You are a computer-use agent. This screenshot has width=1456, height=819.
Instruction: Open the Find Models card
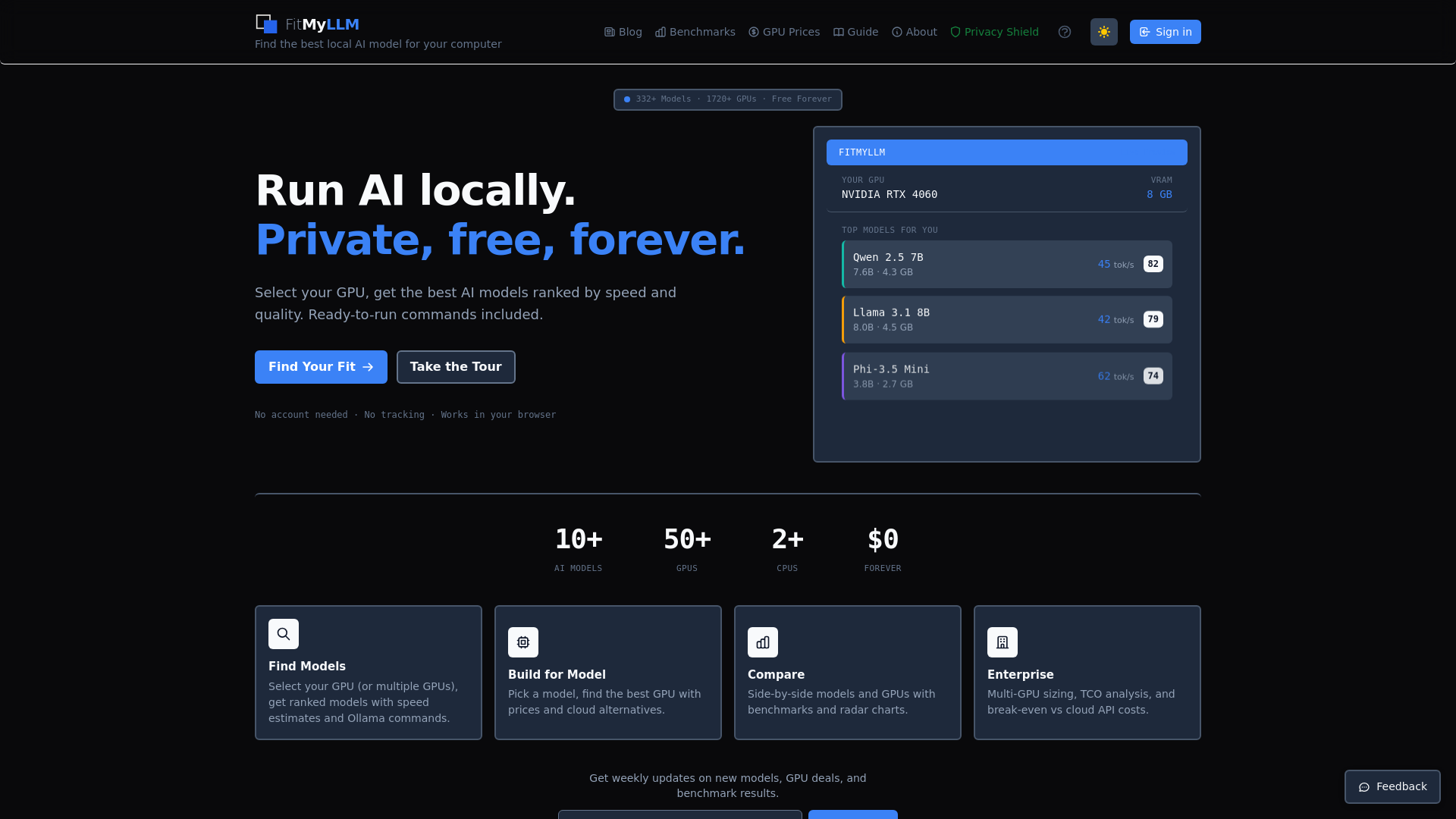(x=369, y=673)
